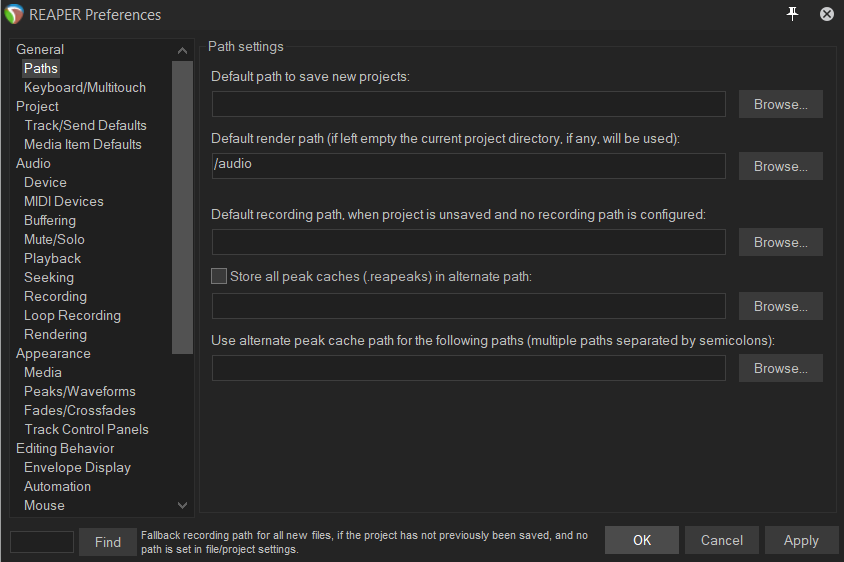Image resolution: width=844 pixels, height=562 pixels.
Task: Confirm settings with OK
Action: 642,540
